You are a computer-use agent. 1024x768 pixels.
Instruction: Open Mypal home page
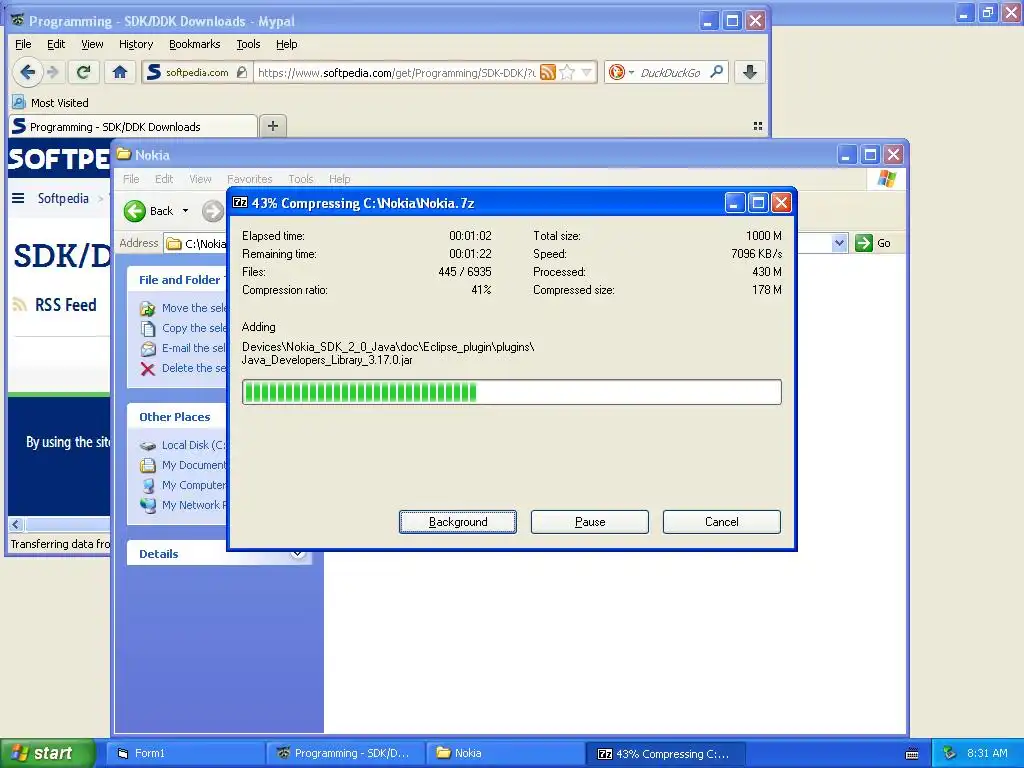click(120, 72)
